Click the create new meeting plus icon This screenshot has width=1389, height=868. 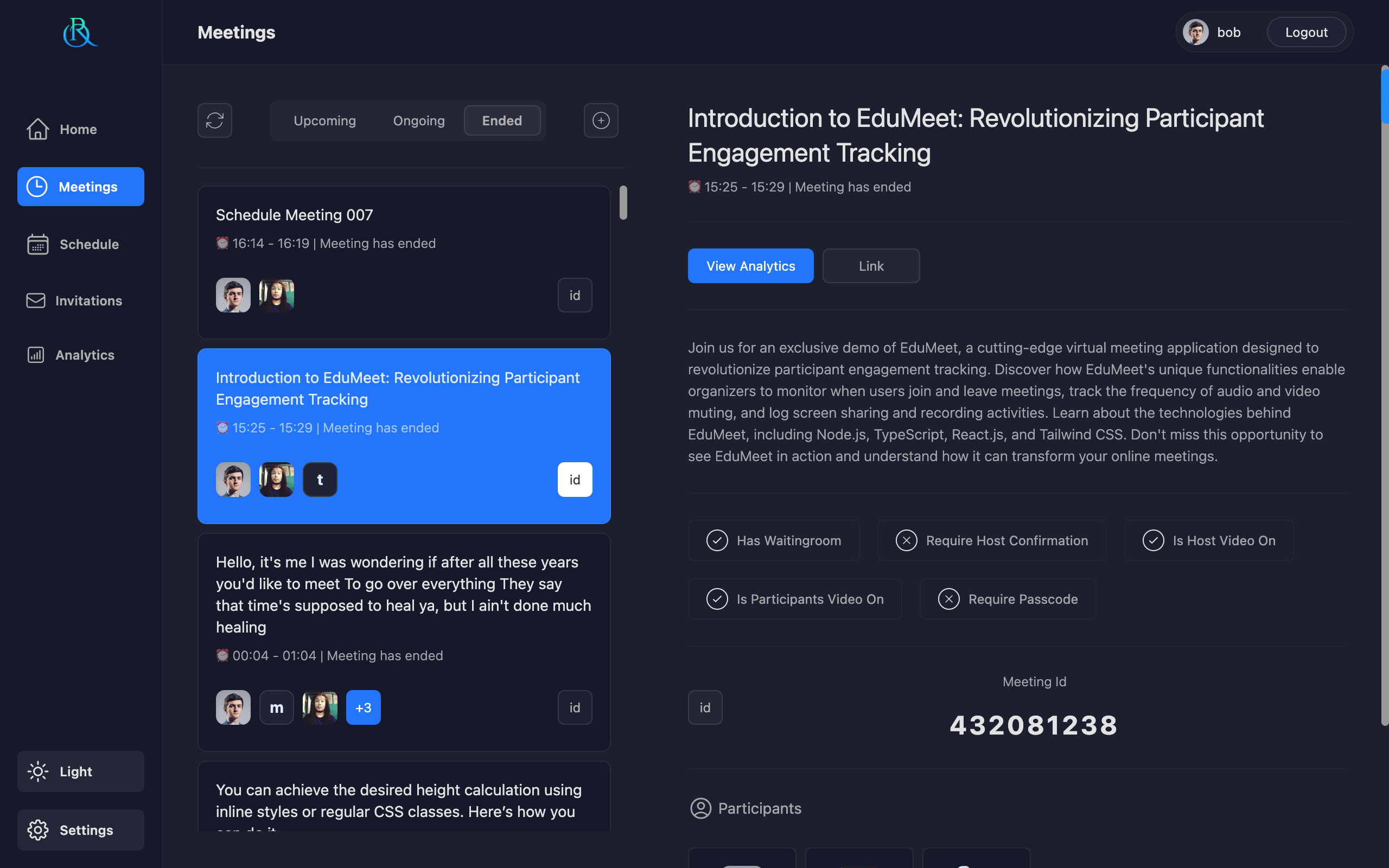click(601, 120)
